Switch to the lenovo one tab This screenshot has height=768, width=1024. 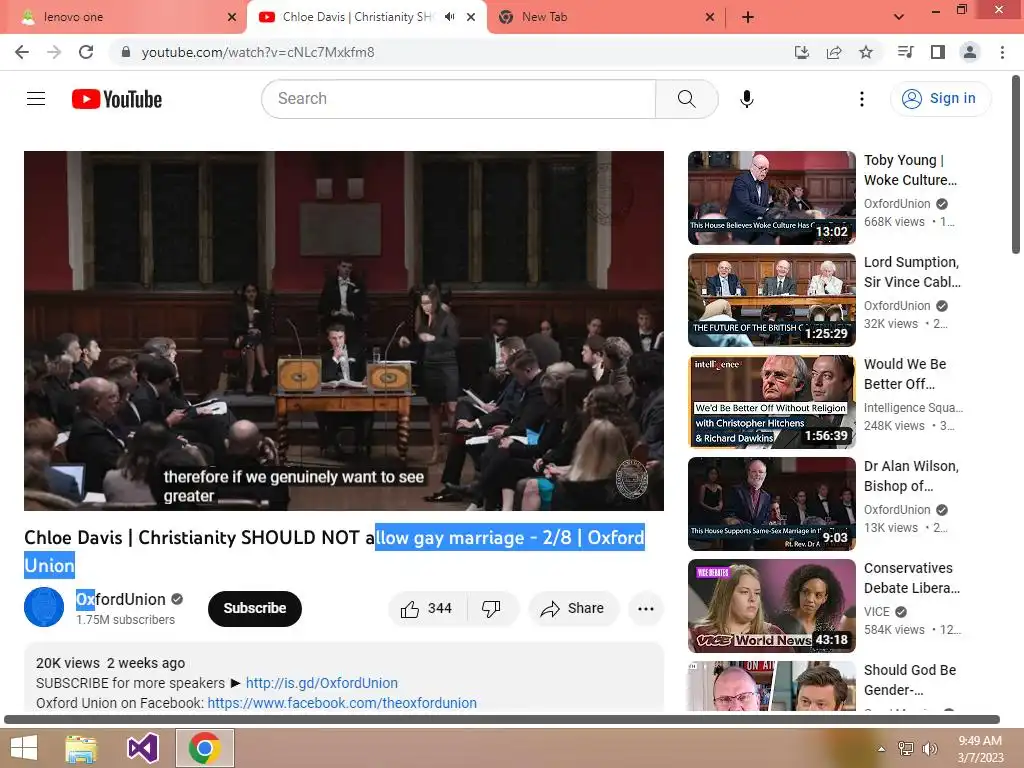click(x=123, y=17)
